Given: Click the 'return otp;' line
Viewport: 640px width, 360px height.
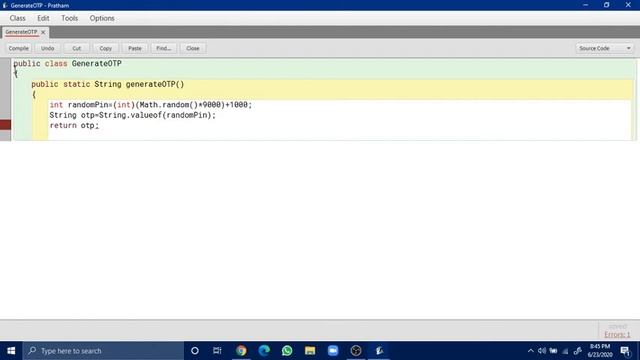Looking at the screenshot, I should (x=74, y=125).
